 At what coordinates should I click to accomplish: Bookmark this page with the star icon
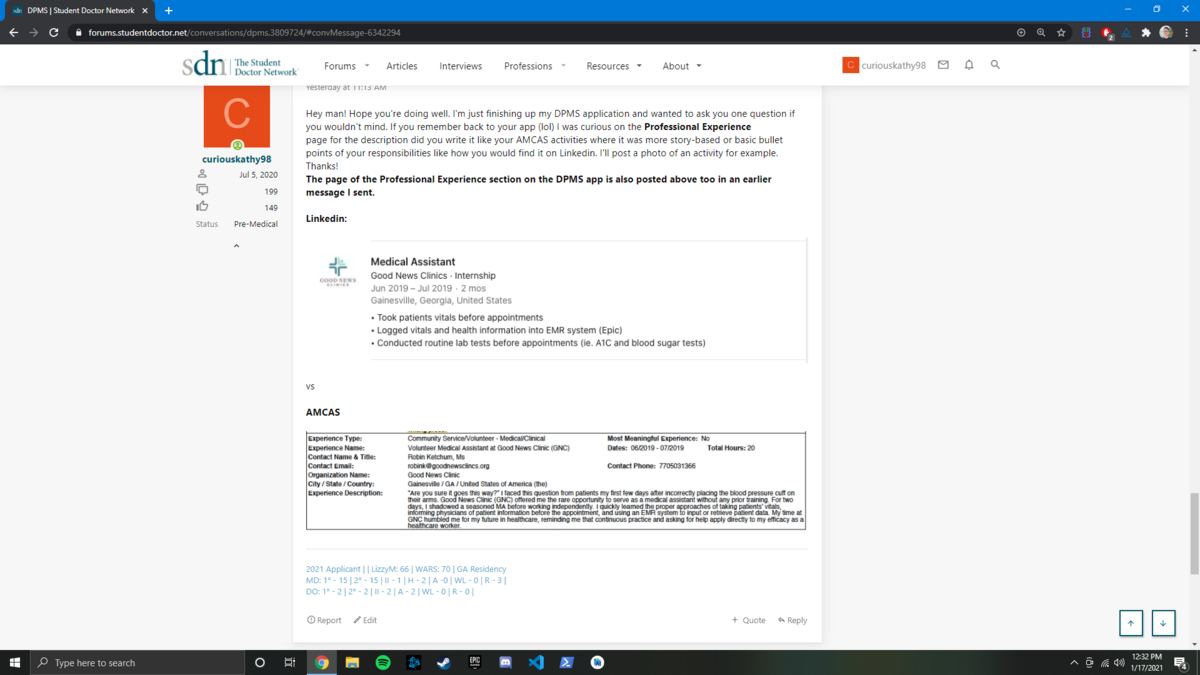(1061, 32)
